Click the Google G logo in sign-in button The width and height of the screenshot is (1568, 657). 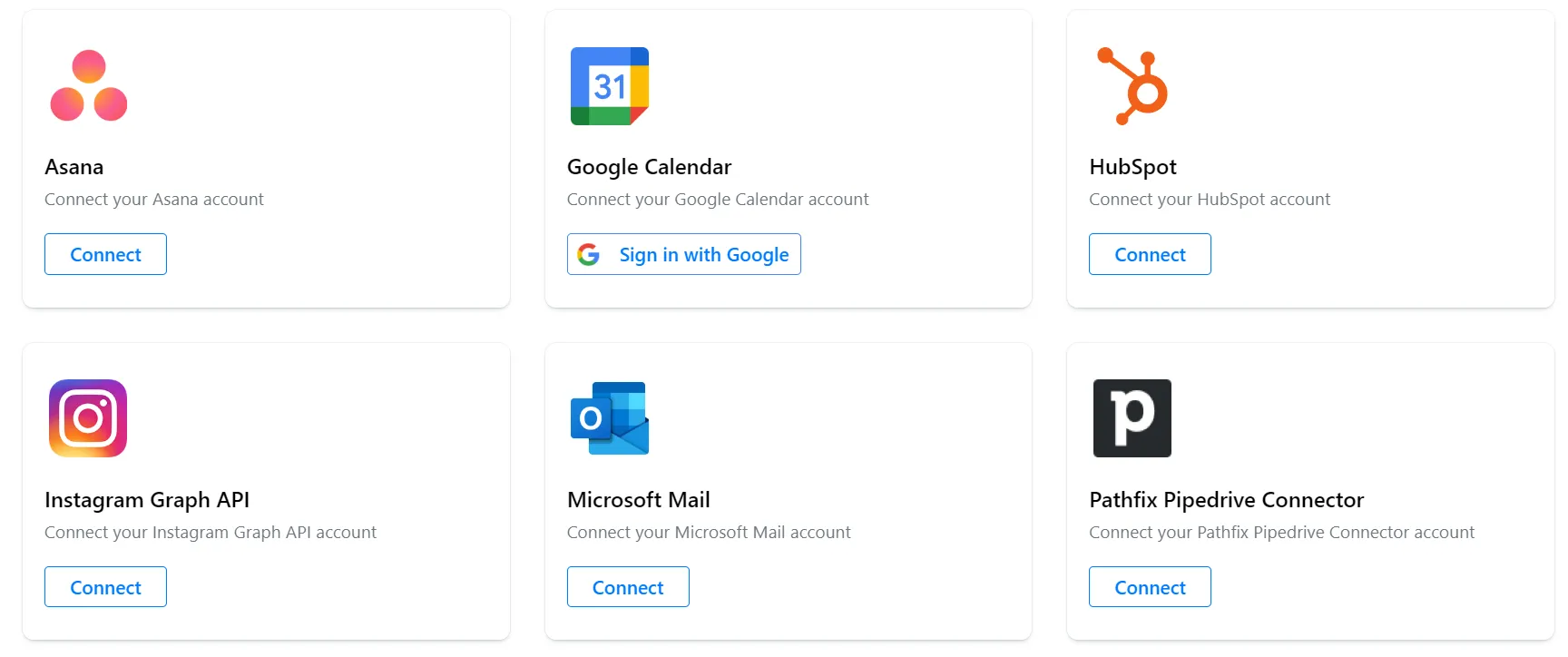pos(589,255)
